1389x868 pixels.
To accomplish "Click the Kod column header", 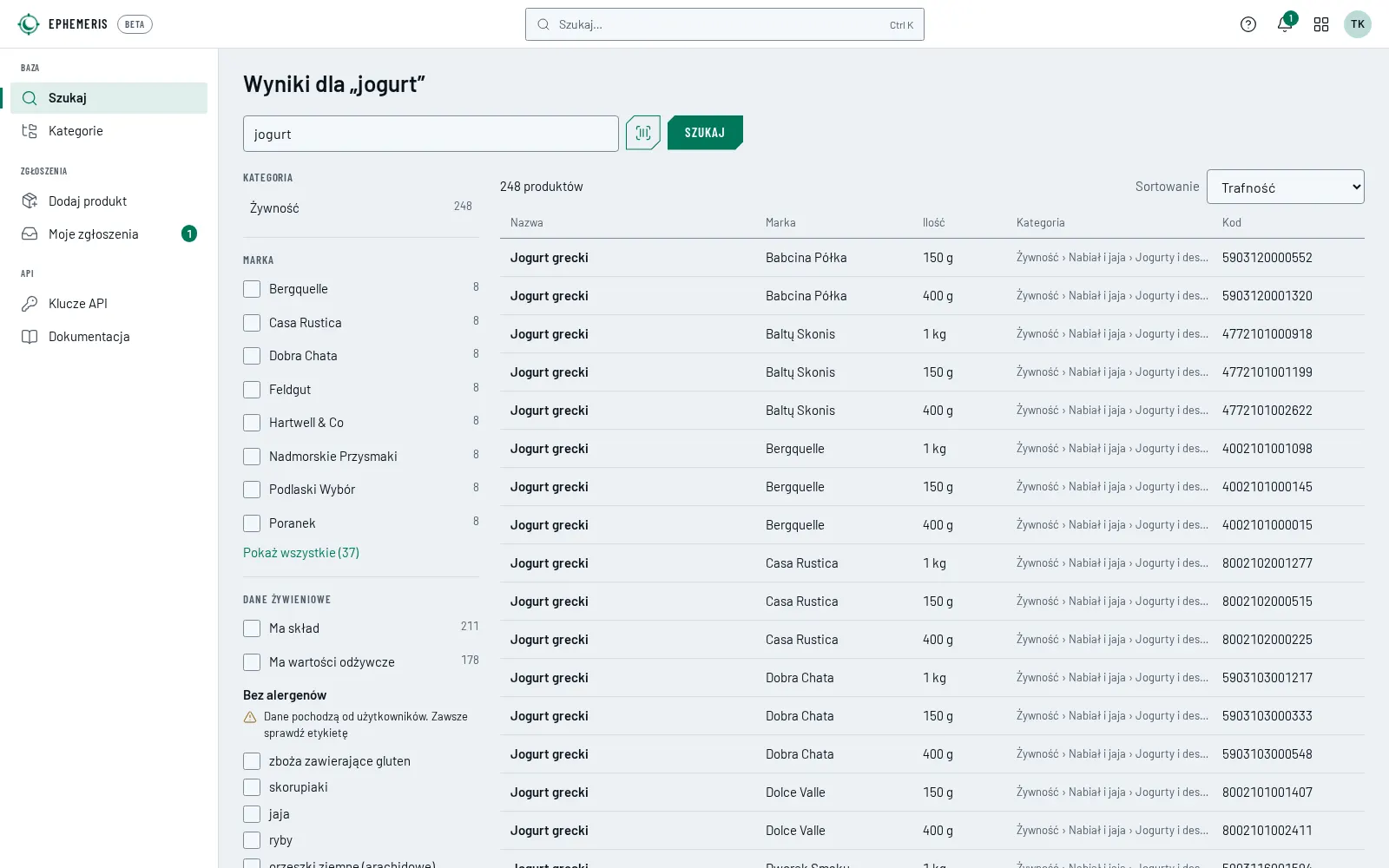I will (1232, 223).
